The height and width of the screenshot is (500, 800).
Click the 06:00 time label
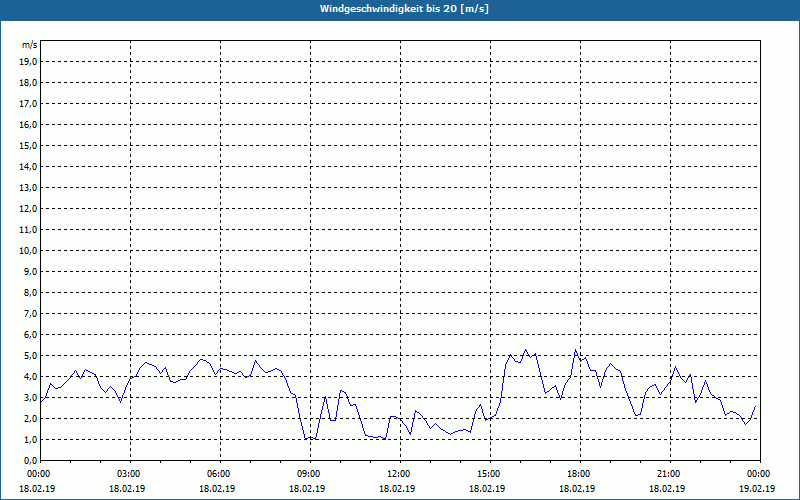pyautogui.click(x=217, y=474)
